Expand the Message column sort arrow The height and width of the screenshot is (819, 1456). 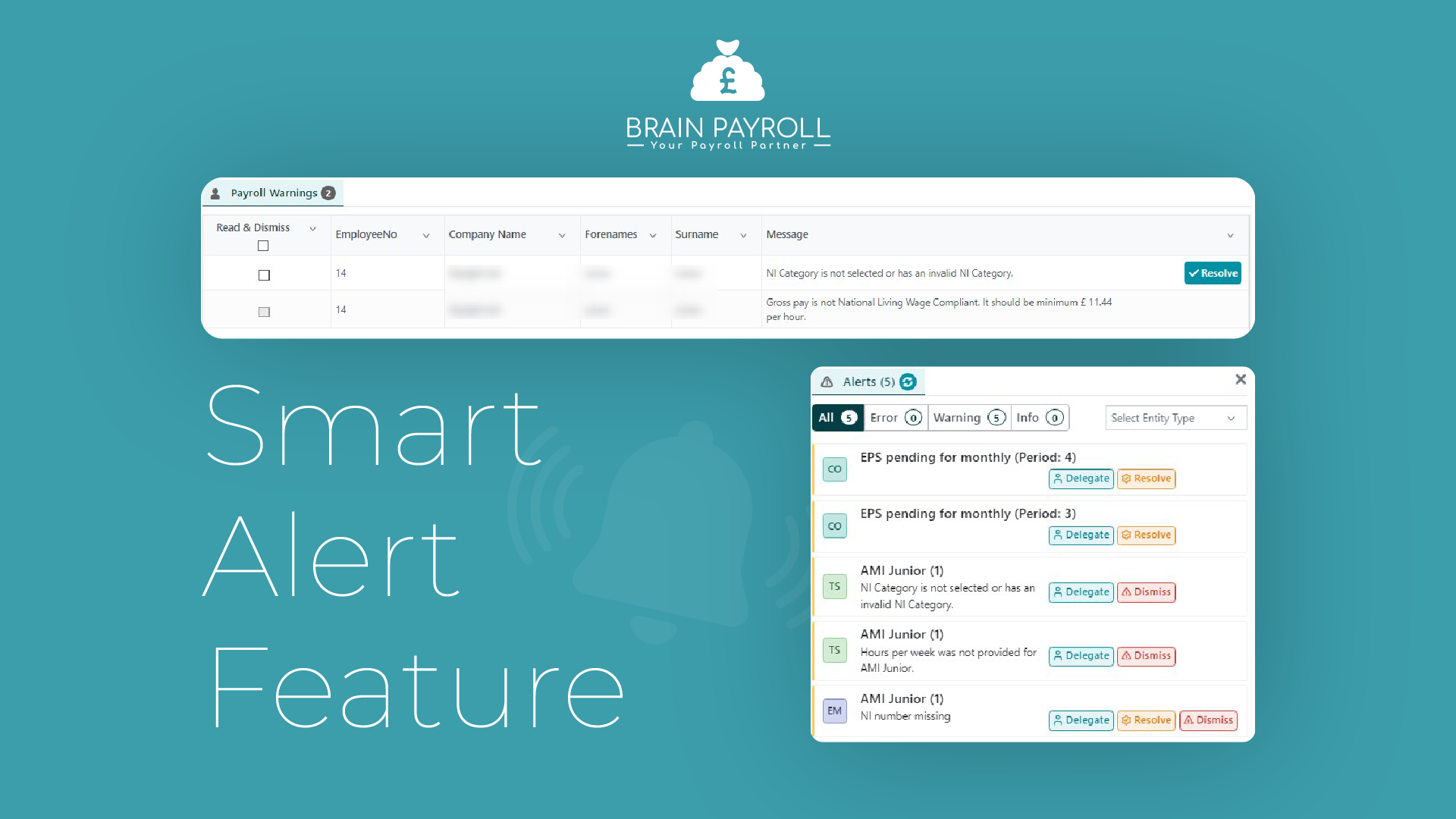1234,234
